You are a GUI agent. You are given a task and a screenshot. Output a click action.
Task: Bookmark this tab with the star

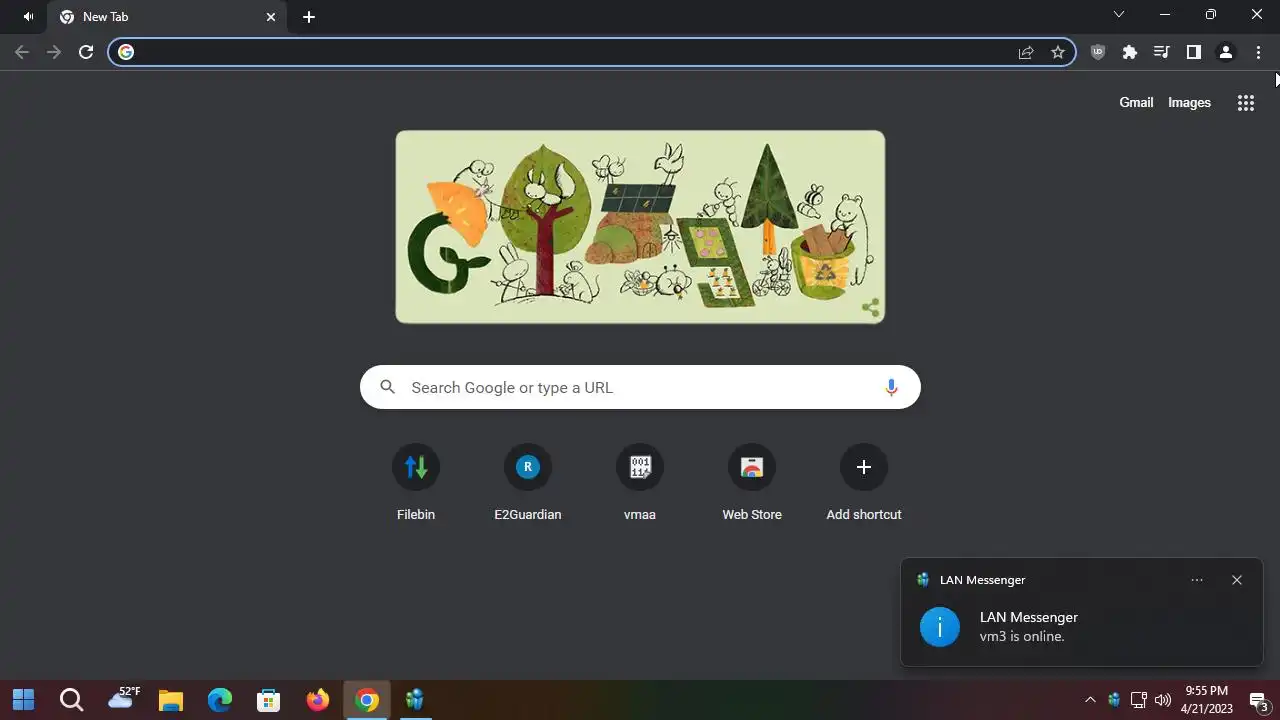point(1058,52)
